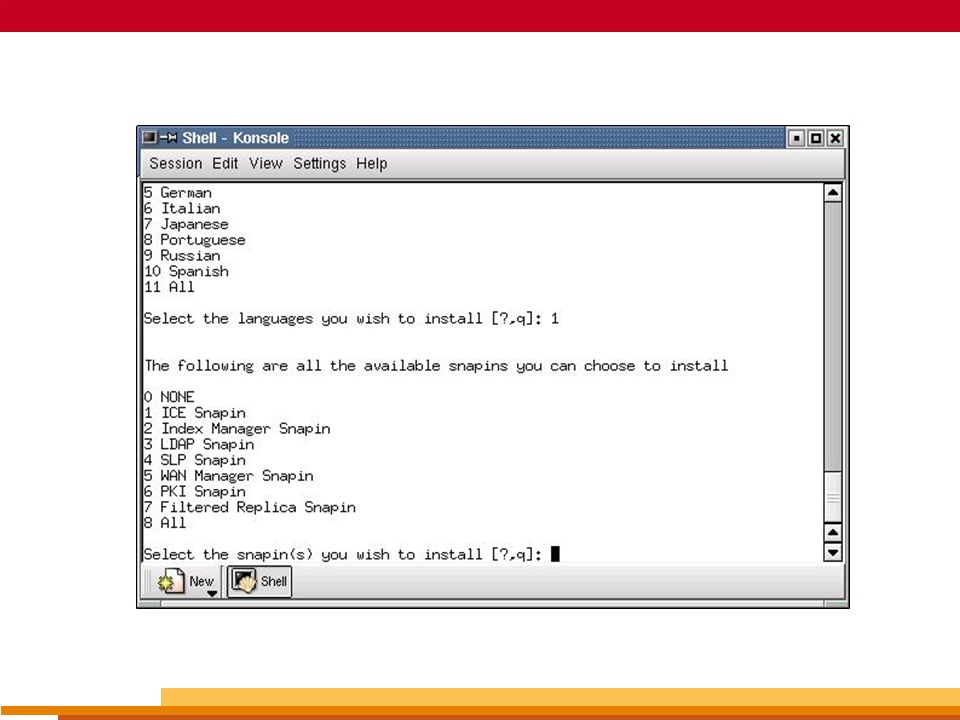The image size is (960, 720).
Task: Click the '2 Index Manager Snapin' line
Action: click(237, 429)
